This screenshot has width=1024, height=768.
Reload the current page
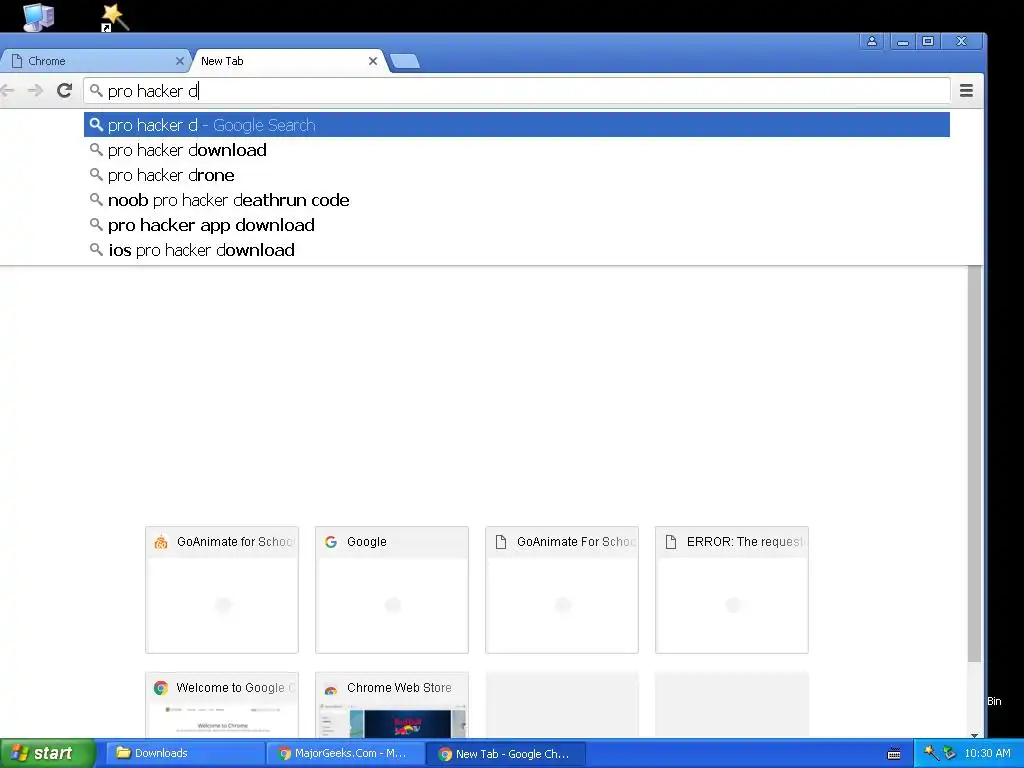tap(64, 90)
